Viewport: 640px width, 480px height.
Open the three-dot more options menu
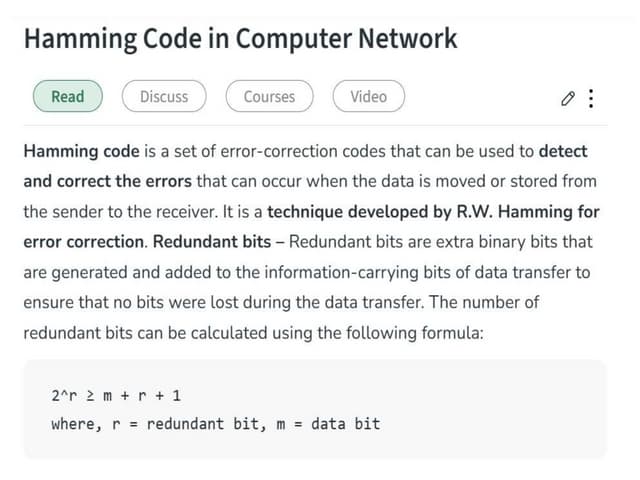591,98
